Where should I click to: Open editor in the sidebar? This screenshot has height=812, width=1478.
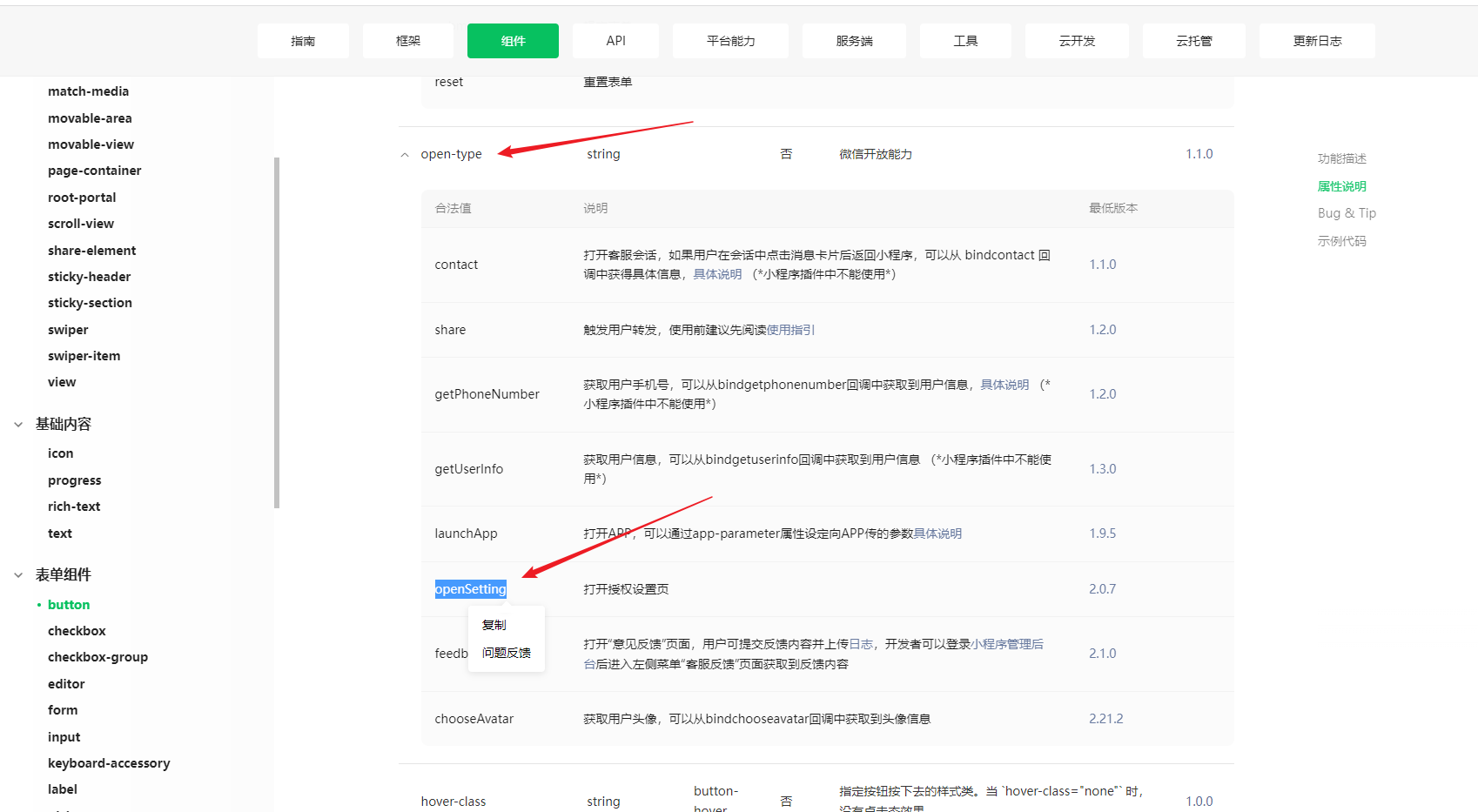[66, 684]
